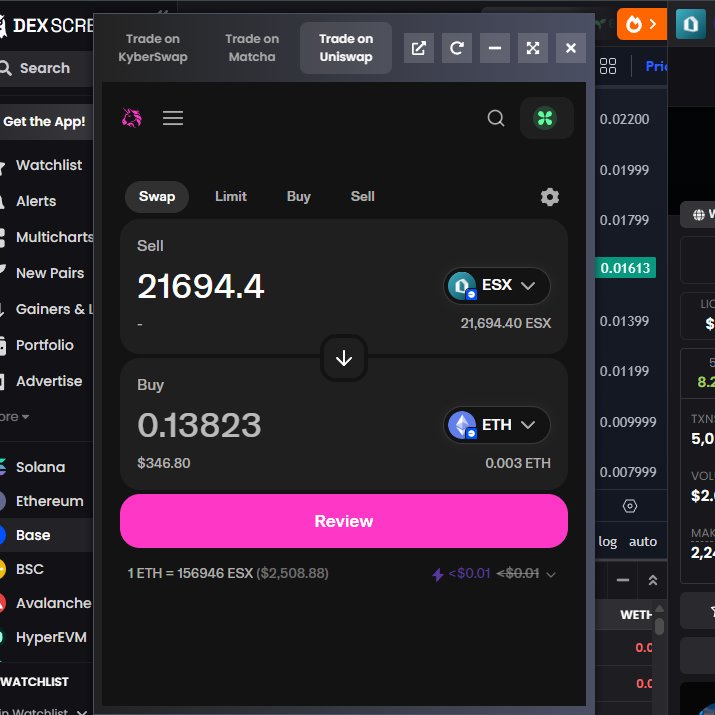Viewport: 715px width, 715px height.
Task: Select Base chain in sidebar
Action: (47, 535)
